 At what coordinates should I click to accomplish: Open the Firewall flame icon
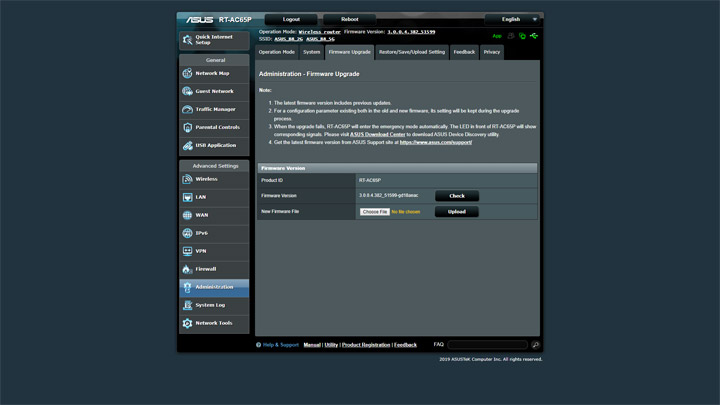click(187, 269)
